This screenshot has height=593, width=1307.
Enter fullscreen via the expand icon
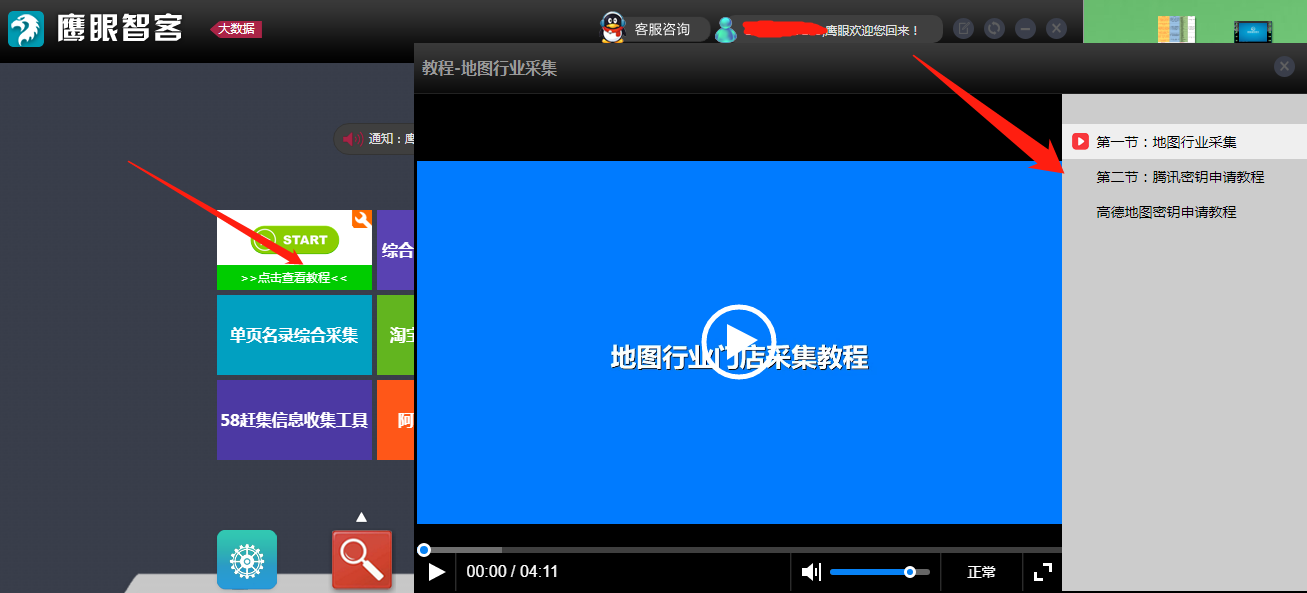point(1042,572)
